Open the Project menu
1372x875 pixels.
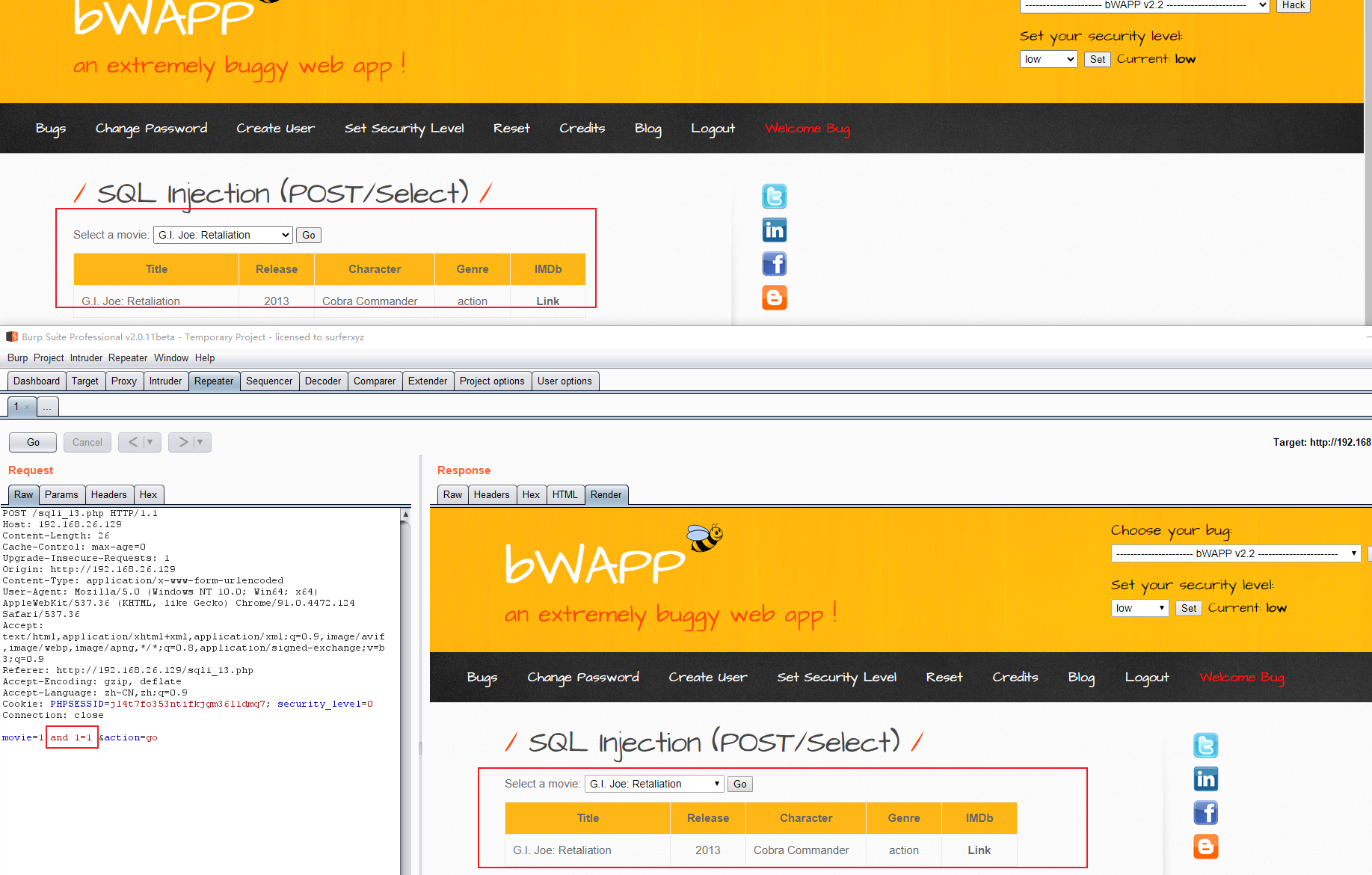click(x=49, y=357)
